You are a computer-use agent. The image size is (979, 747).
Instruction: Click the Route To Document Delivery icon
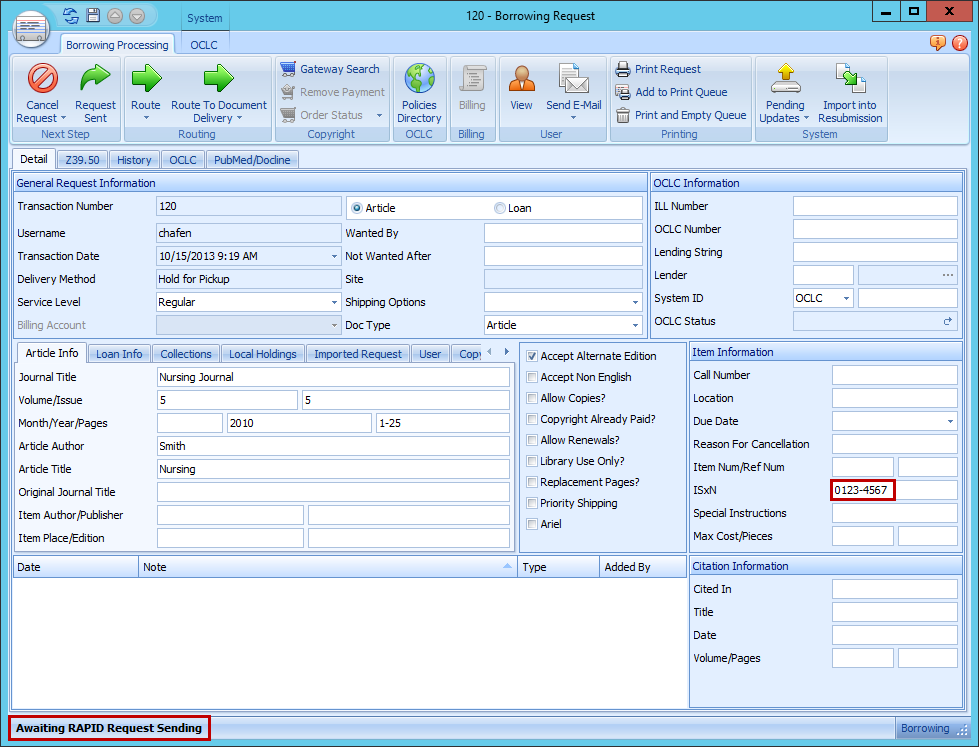tap(218, 79)
